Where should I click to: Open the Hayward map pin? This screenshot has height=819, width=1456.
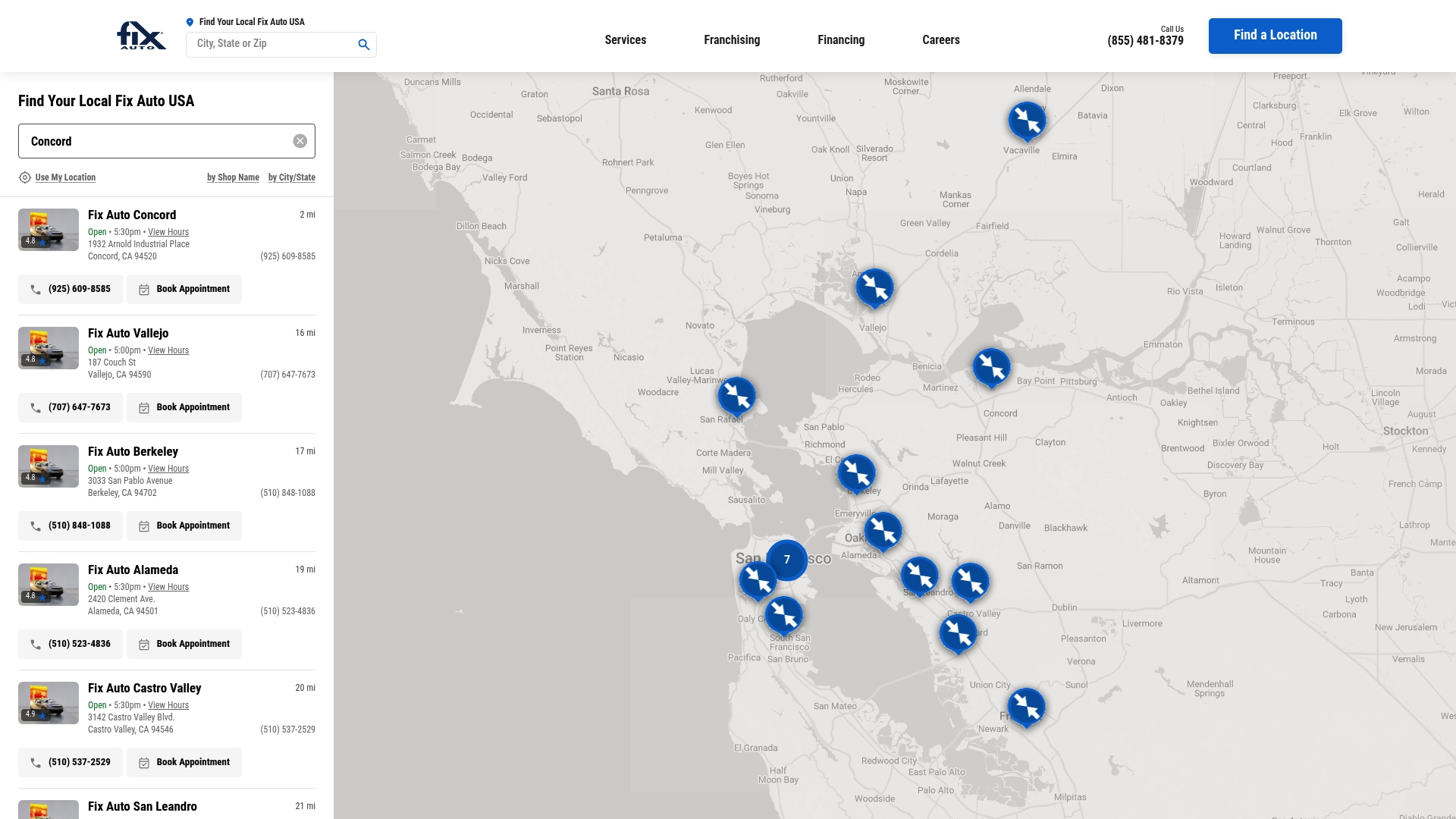pos(958,634)
